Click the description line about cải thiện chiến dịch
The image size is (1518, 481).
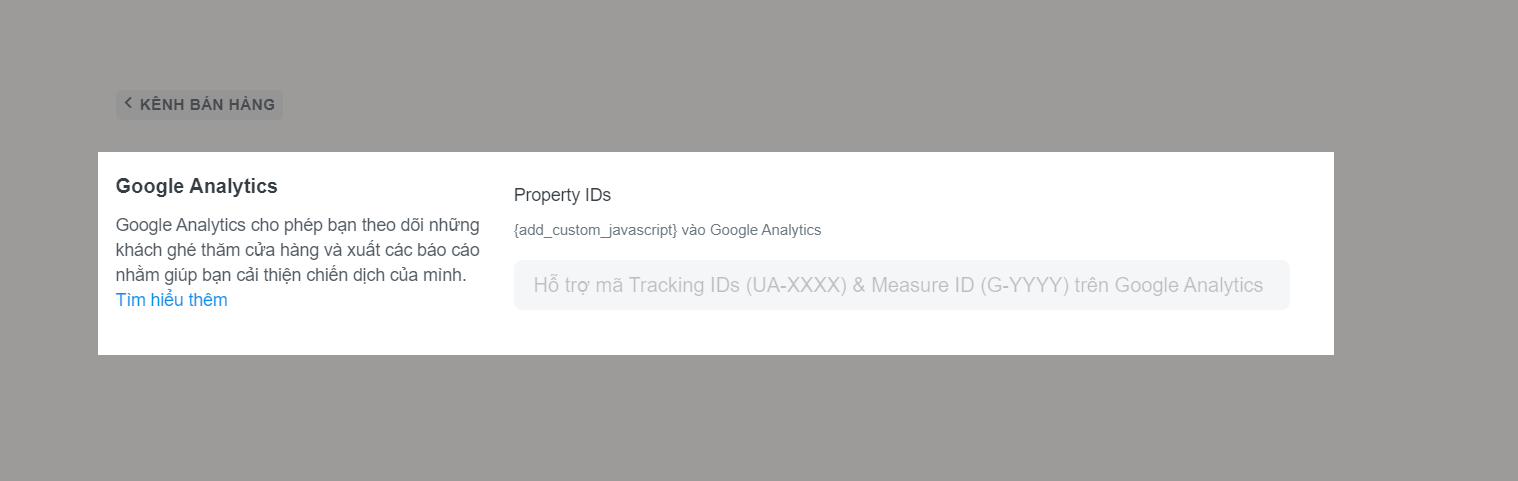pos(291,274)
